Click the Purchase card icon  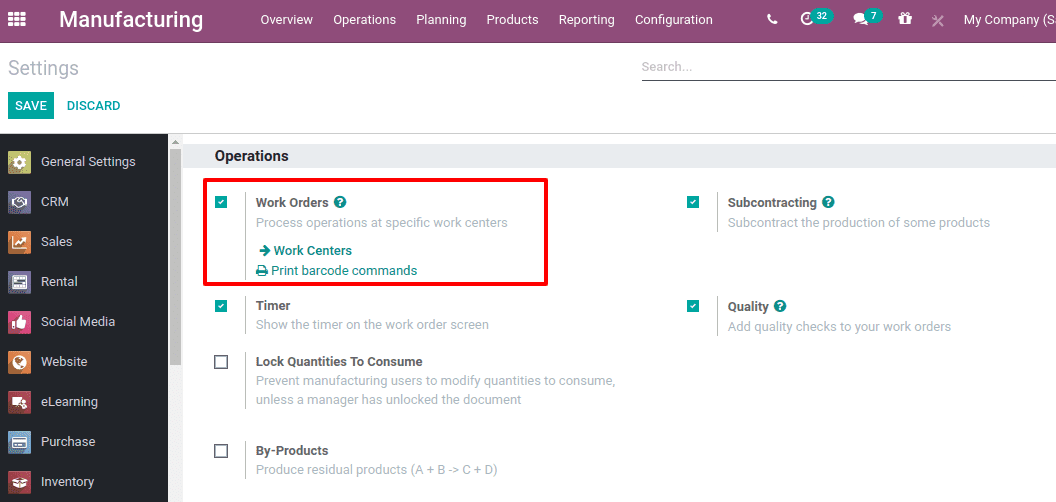click(x=20, y=442)
